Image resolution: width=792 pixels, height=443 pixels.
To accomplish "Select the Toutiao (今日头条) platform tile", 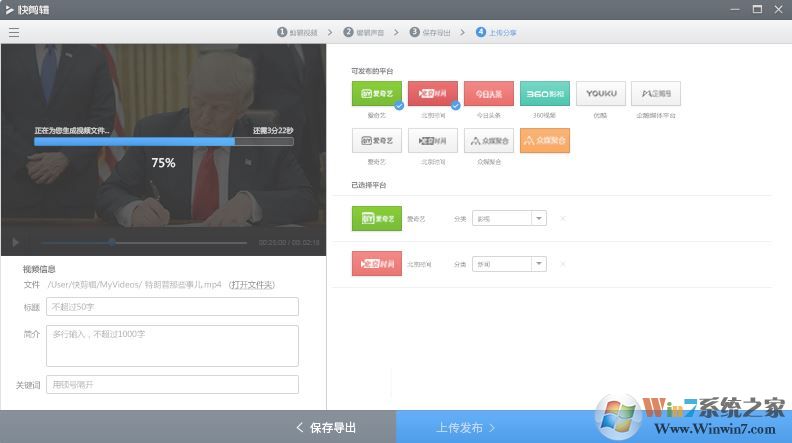I will coord(489,93).
